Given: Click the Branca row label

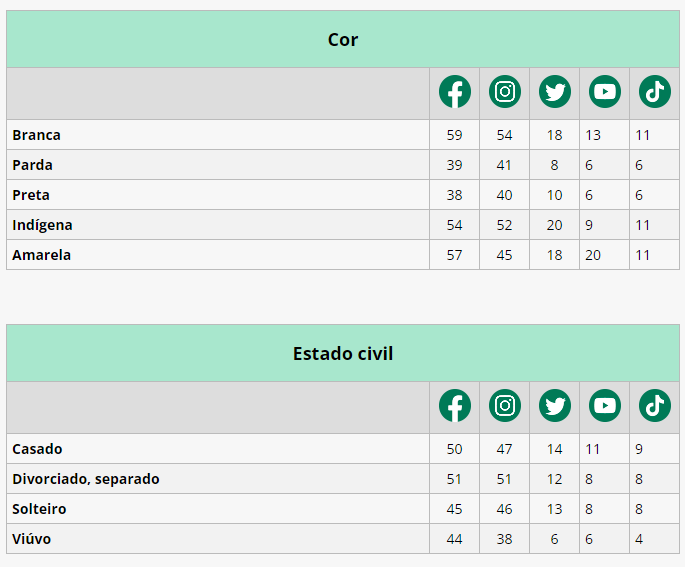Looking at the screenshot, I should click(36, 135).
